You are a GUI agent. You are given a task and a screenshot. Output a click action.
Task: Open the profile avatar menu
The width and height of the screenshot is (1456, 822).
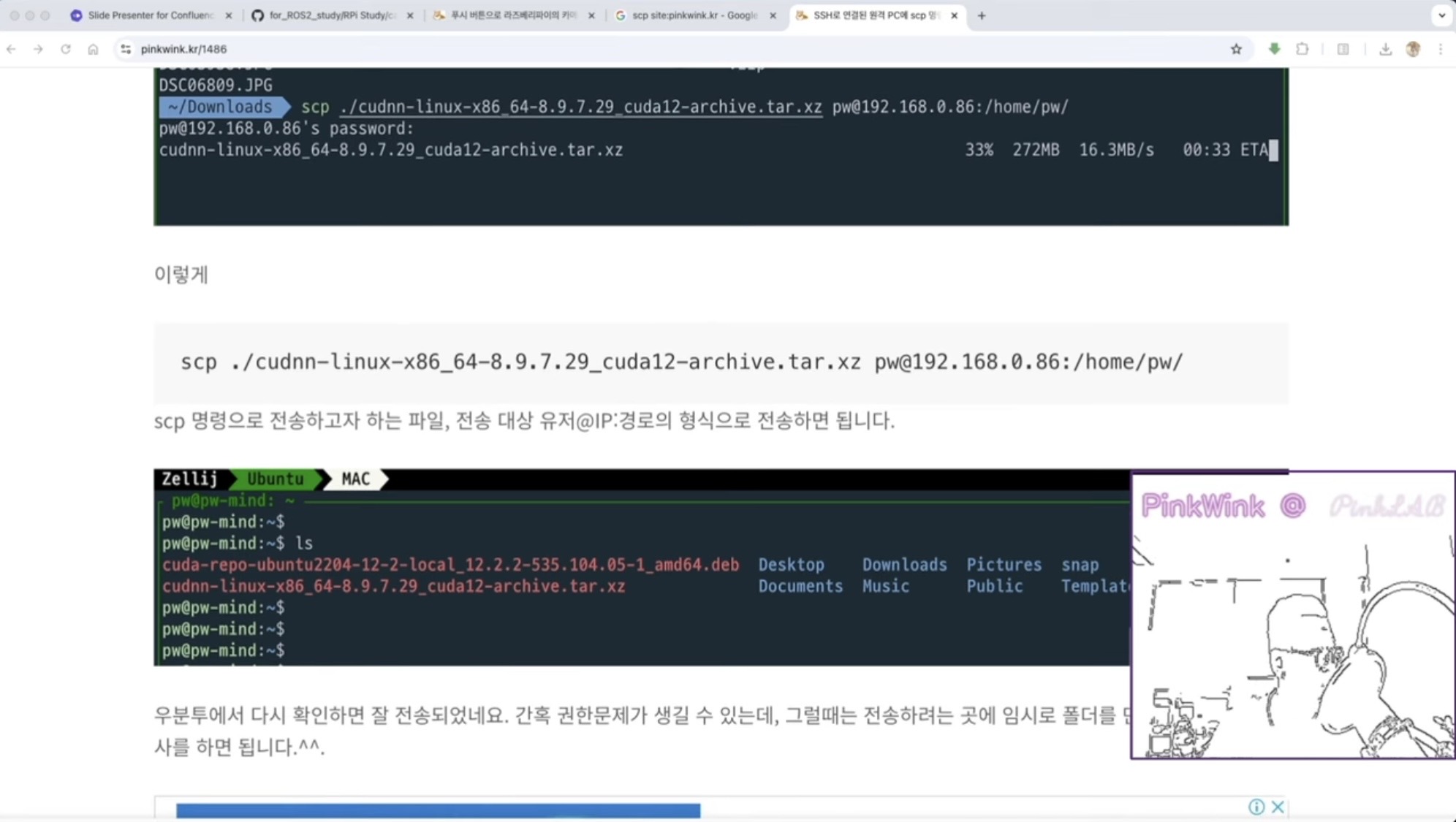[1413, 49]
